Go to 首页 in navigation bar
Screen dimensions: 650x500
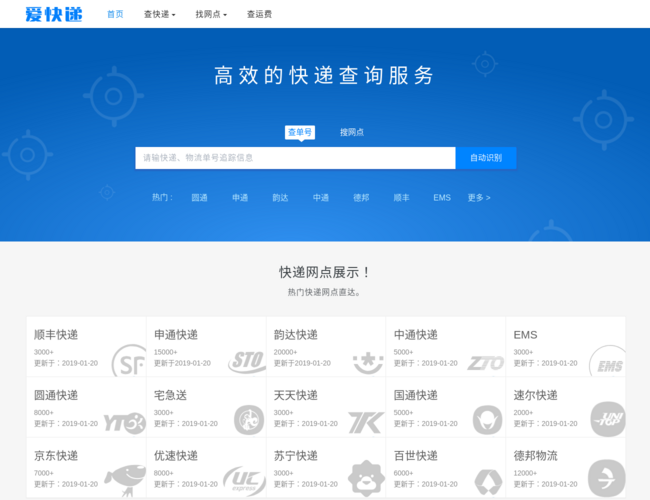point(116,15)
